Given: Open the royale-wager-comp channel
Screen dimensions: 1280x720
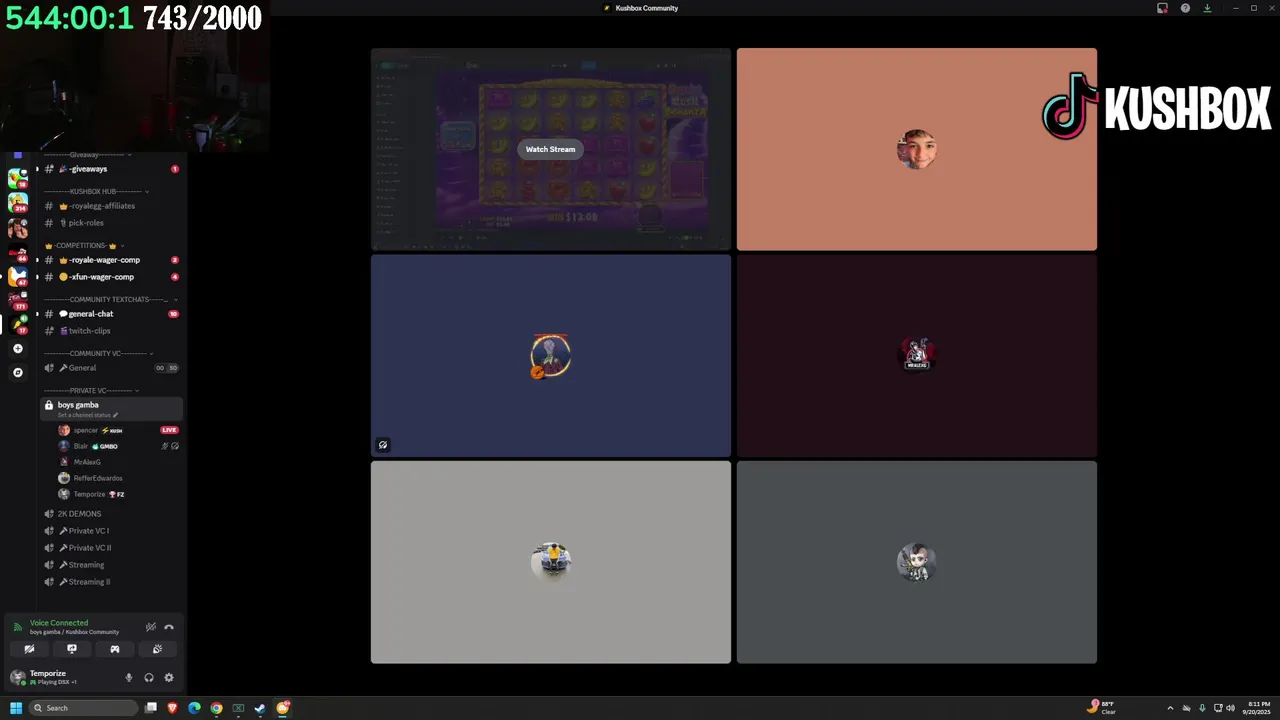Looking at the screenshot, I should pos(110,260).
